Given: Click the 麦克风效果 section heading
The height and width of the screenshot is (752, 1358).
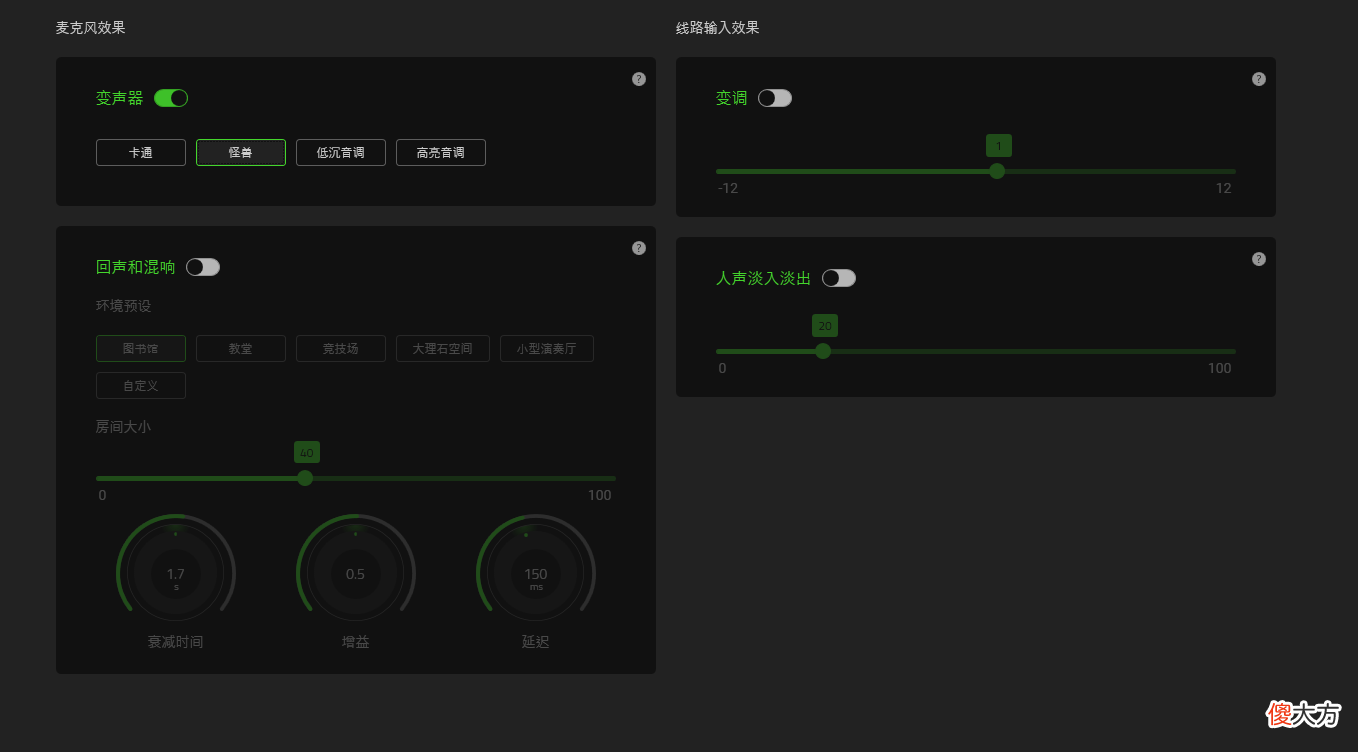Looking at the screenshot, I should (91, 28).
